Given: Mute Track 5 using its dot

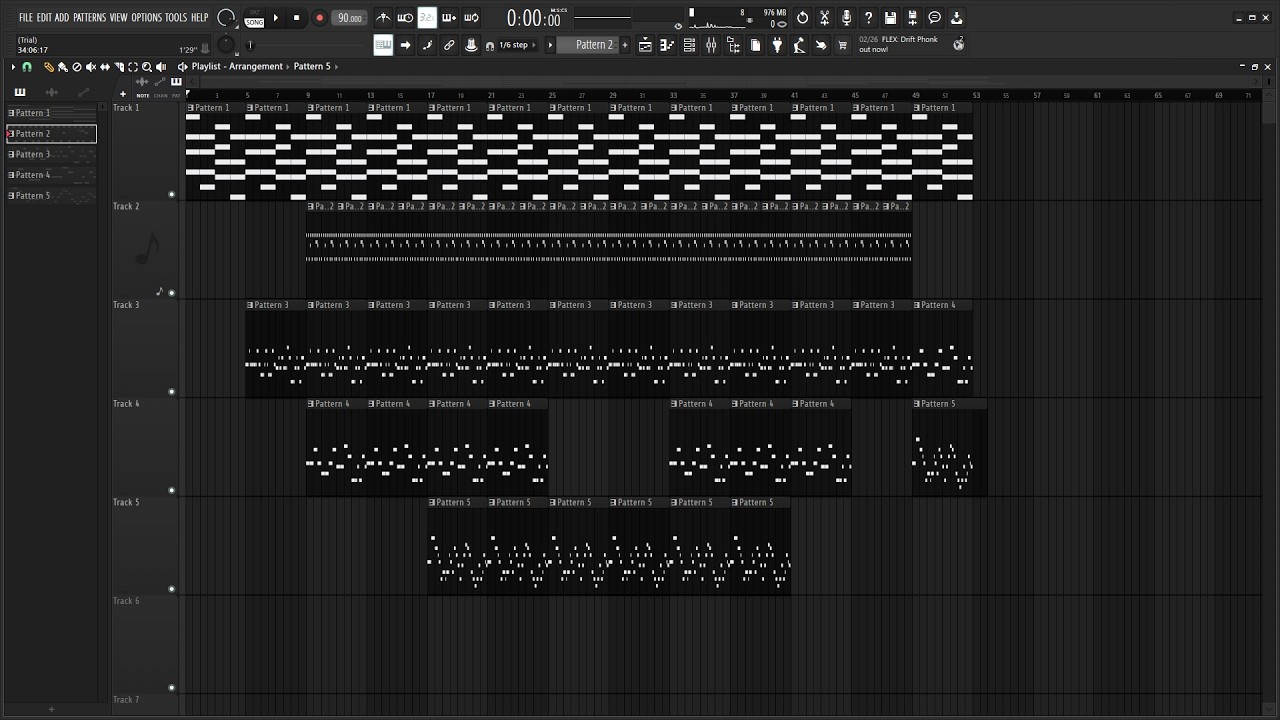Looking at the screenshot, I should 172,589.
